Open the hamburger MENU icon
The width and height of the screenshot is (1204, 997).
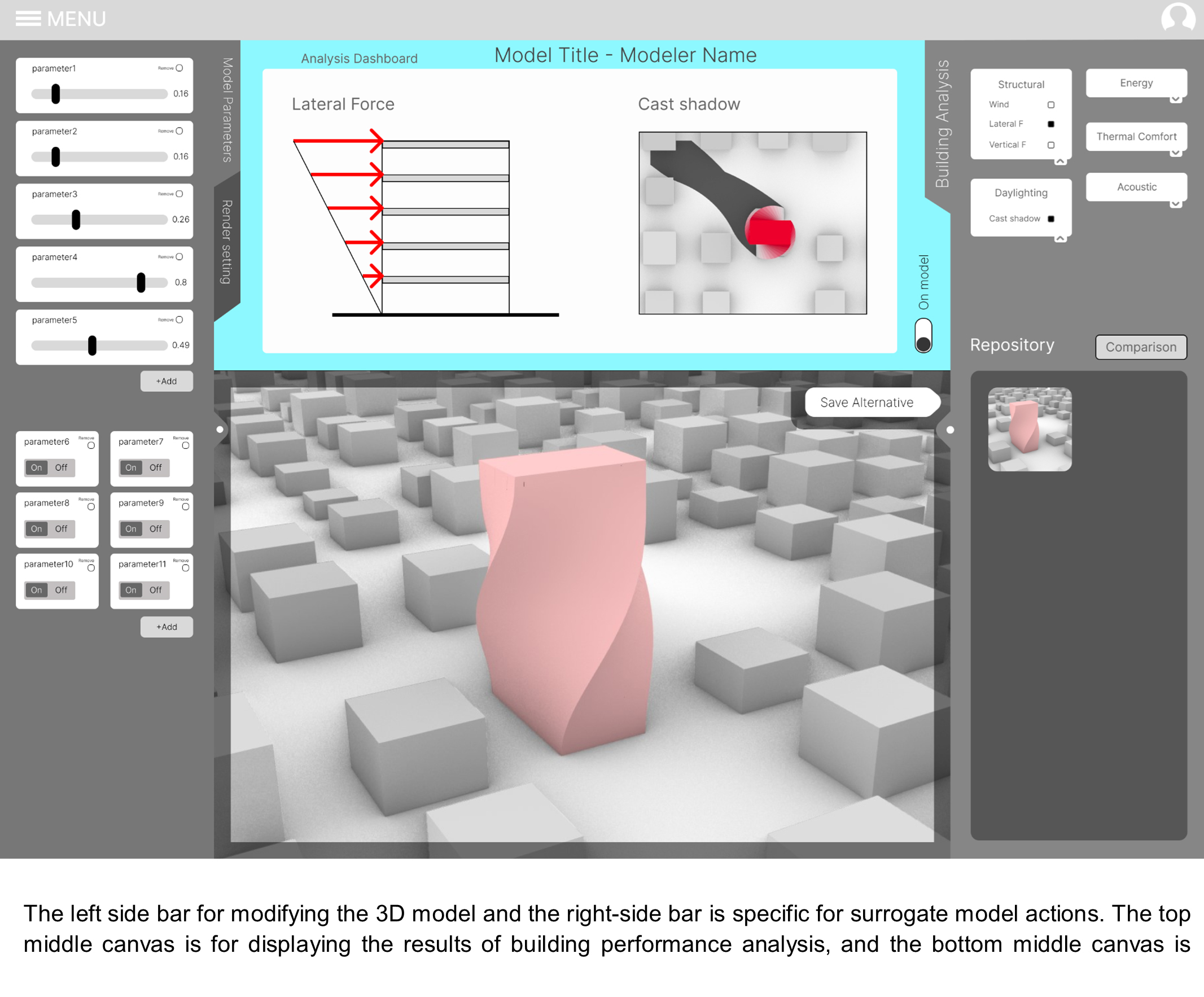click(x=28, y=19)
